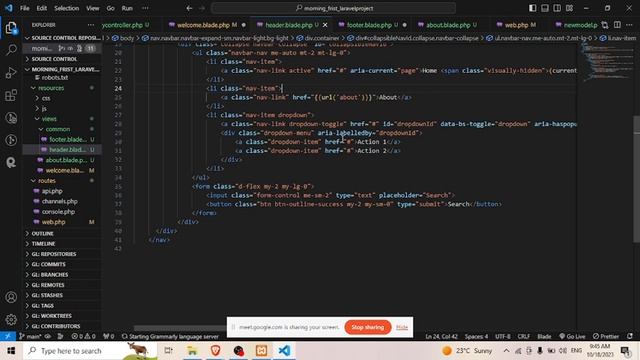Open the Windows Start menu

[x=11, y=351]
